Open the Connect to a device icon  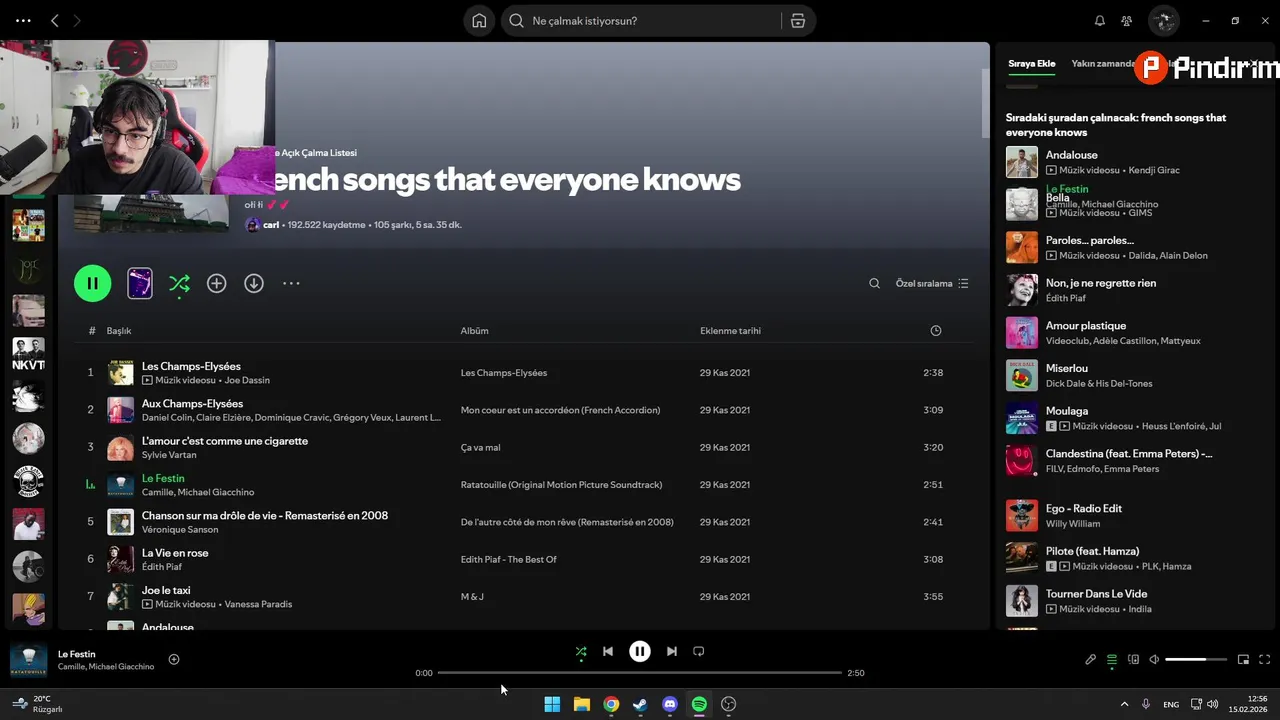[x=1134, y=660]
